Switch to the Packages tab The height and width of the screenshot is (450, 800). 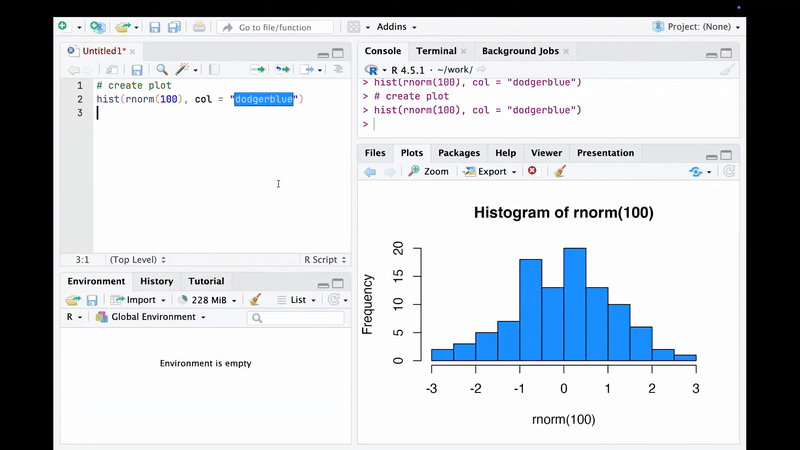point(459,153)
